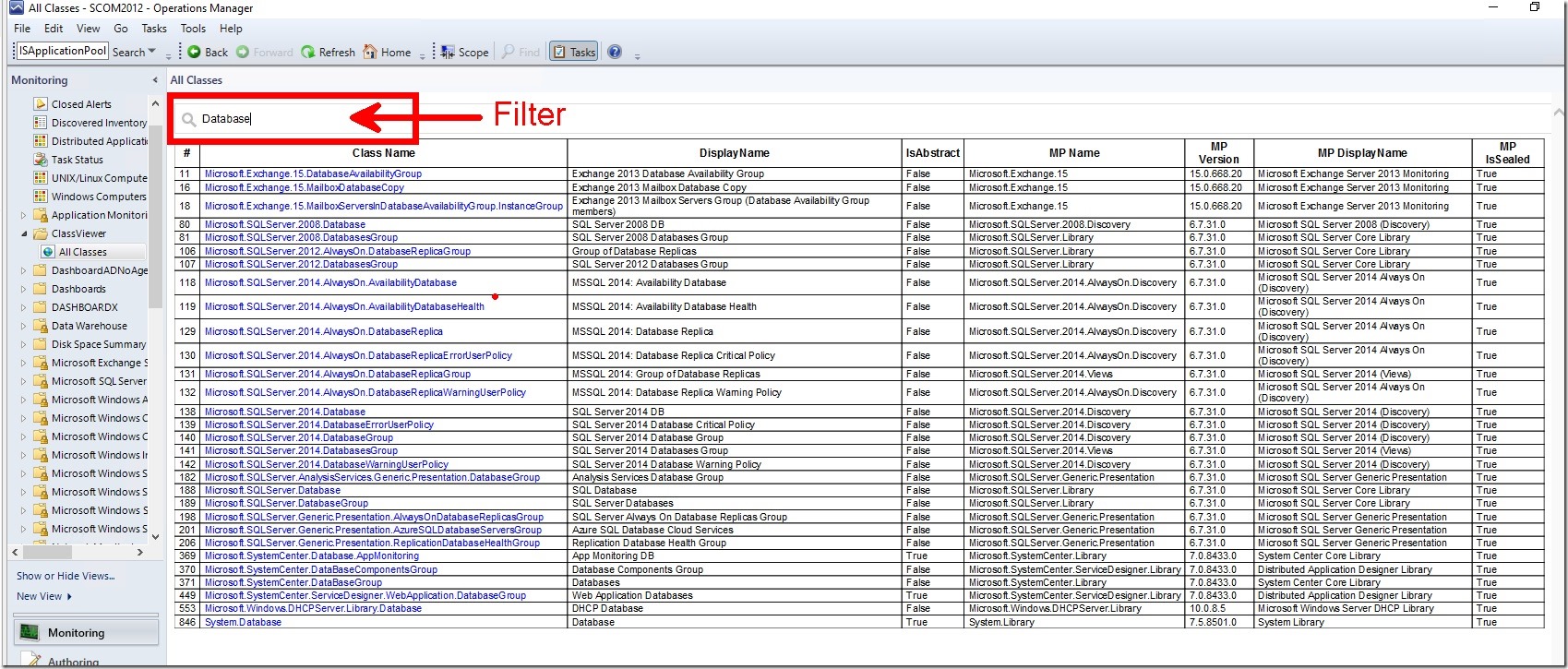Open the Go menu
This screenshot has height=669, width=1568.
pyautogui.click(x=121, y=29)
